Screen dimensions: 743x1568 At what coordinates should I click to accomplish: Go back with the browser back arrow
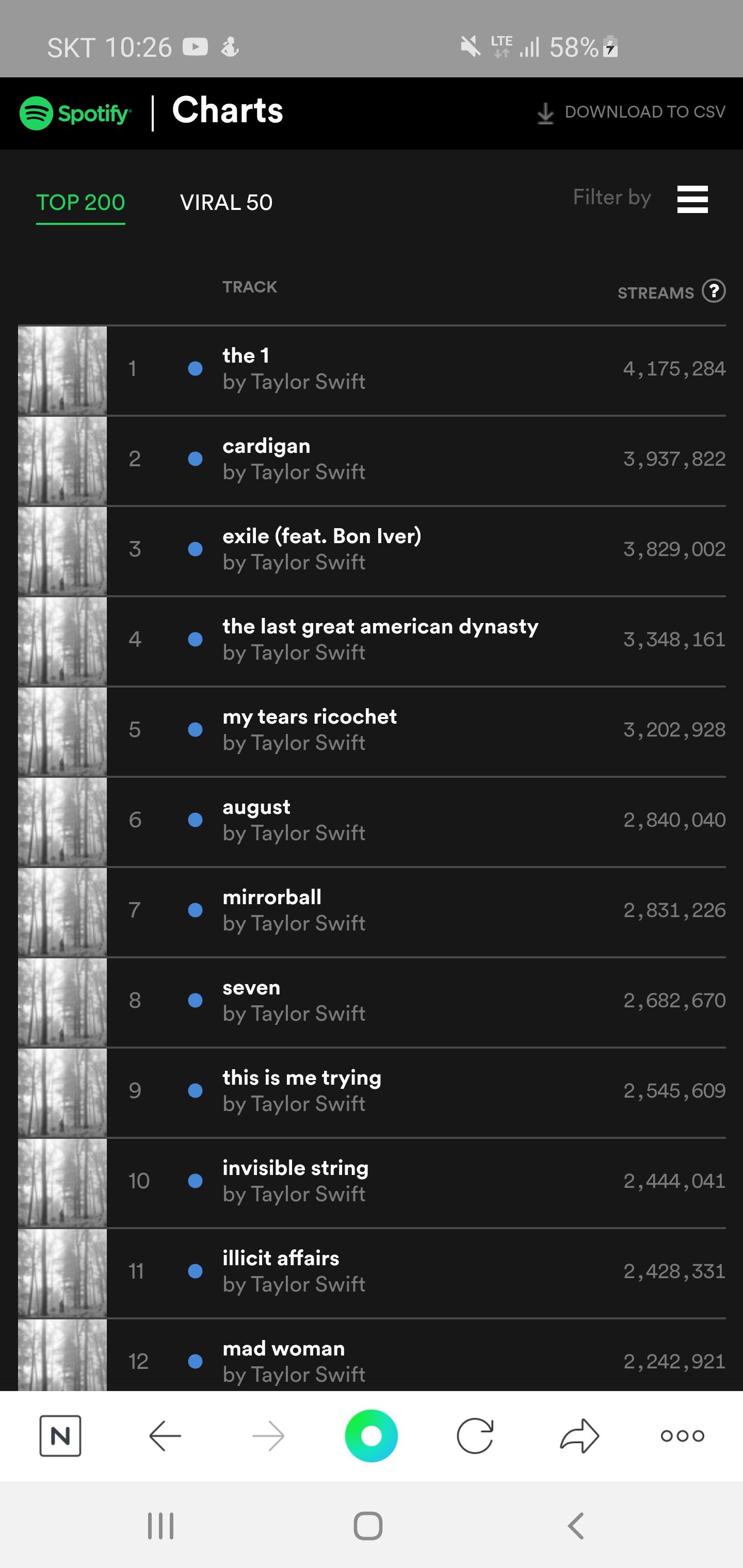165,1436
